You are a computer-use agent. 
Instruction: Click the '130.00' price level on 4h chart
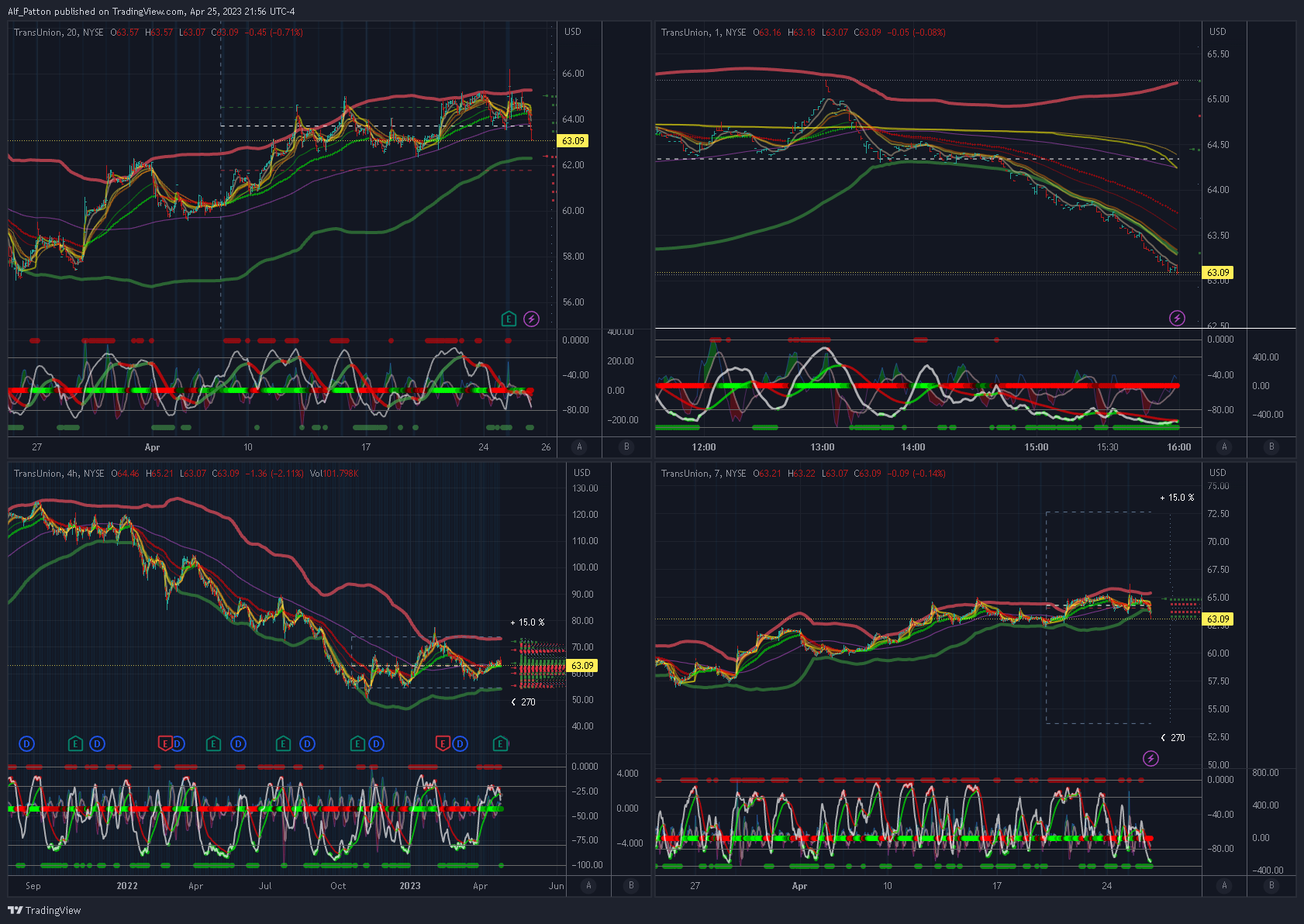585,488
